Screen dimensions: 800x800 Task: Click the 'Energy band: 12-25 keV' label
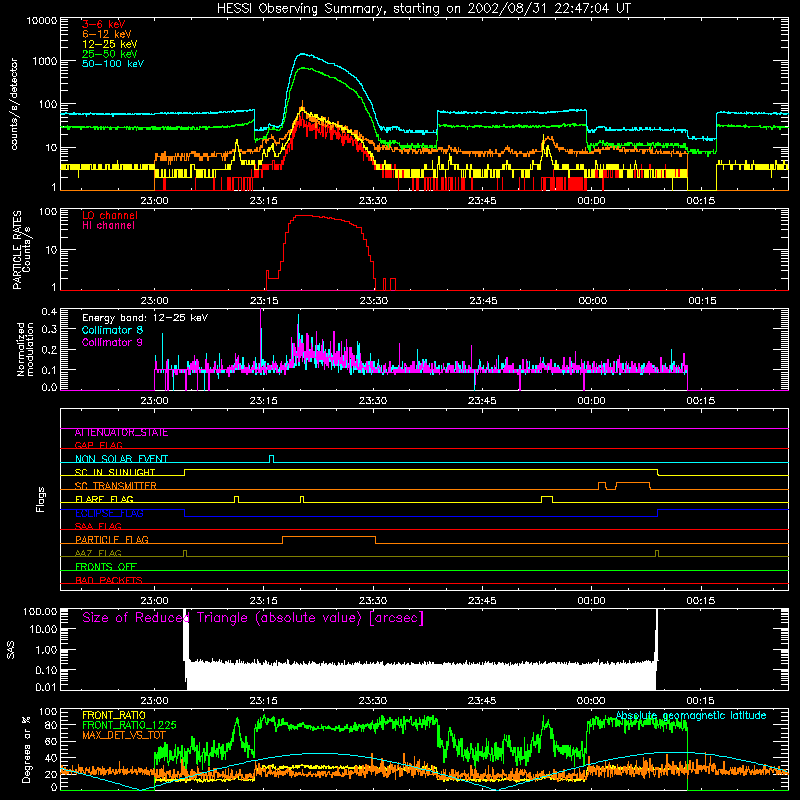(145, 318)
